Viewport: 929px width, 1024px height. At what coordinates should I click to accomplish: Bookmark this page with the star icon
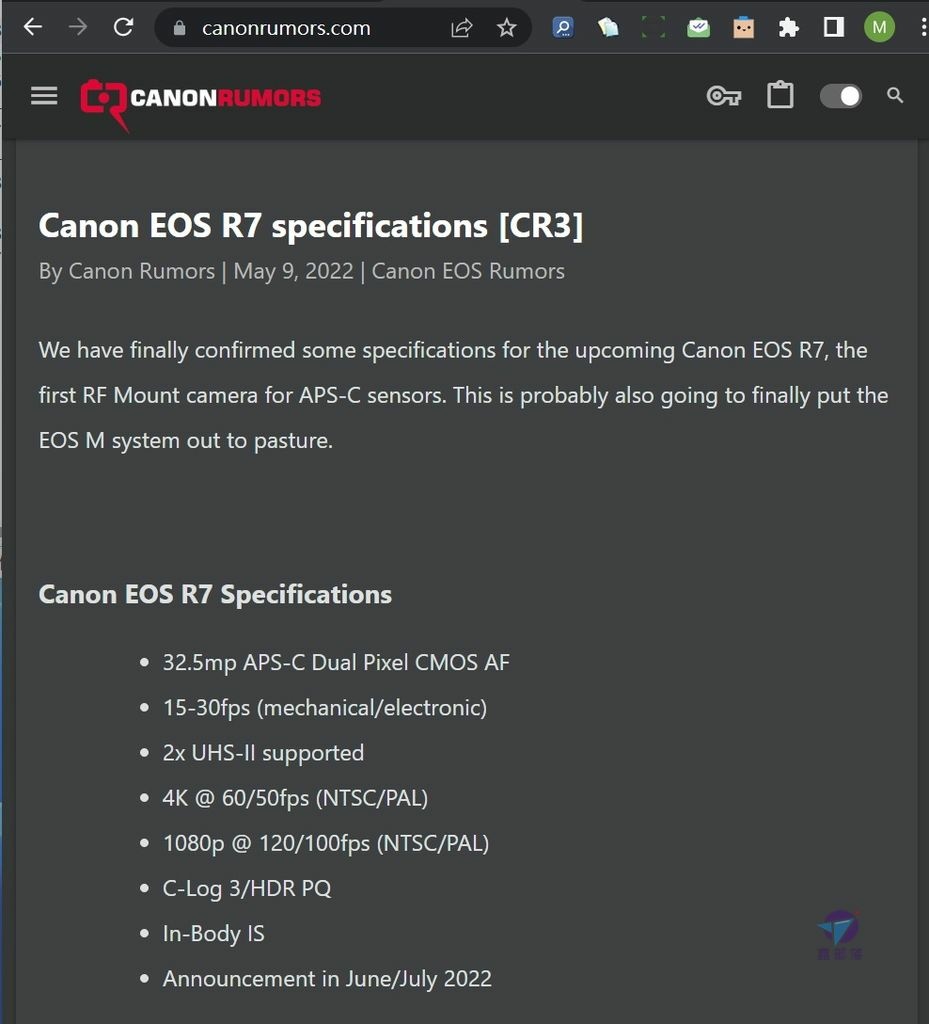click(507, 27)
